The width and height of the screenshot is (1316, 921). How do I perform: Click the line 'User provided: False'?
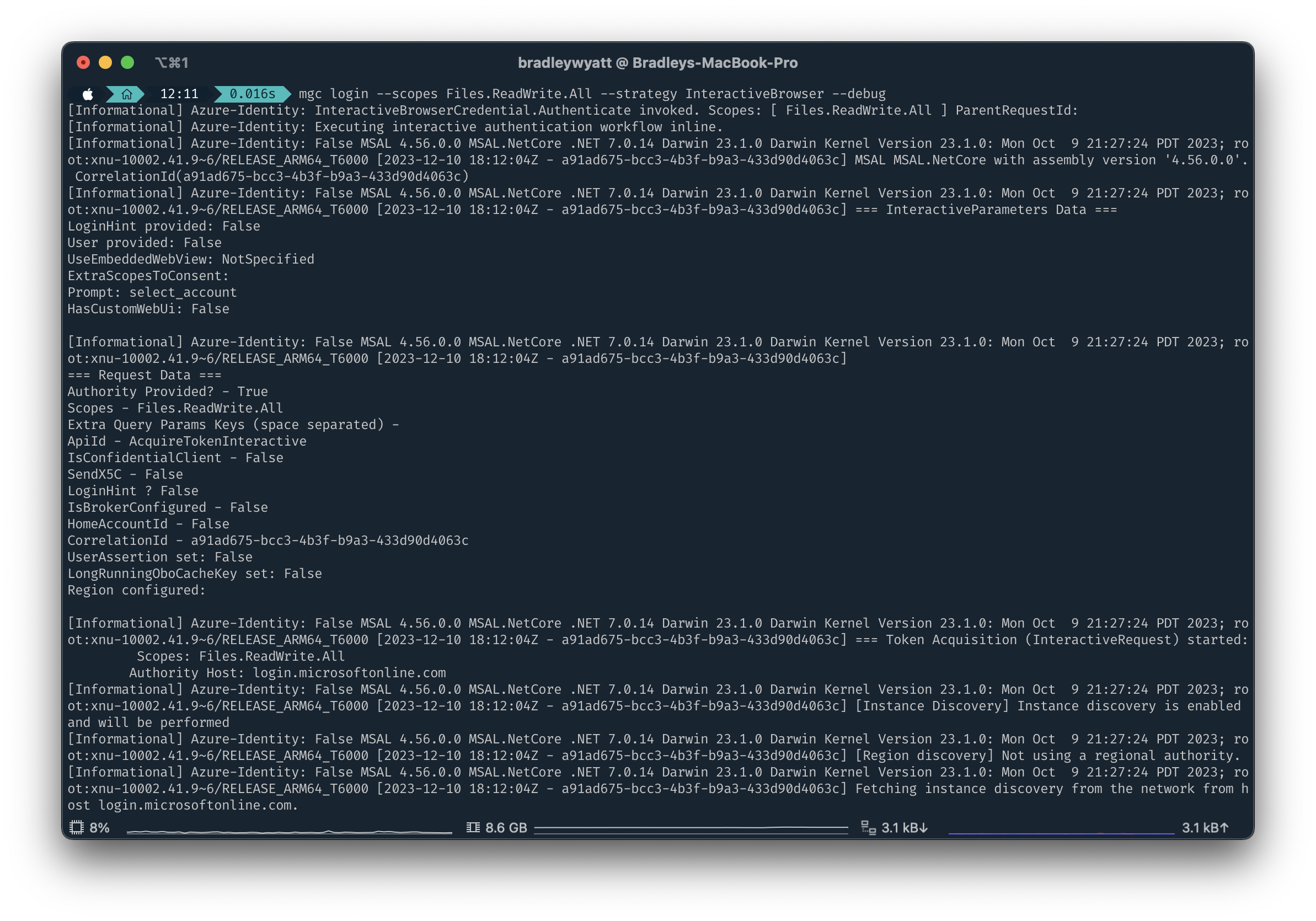coord(145,243)
